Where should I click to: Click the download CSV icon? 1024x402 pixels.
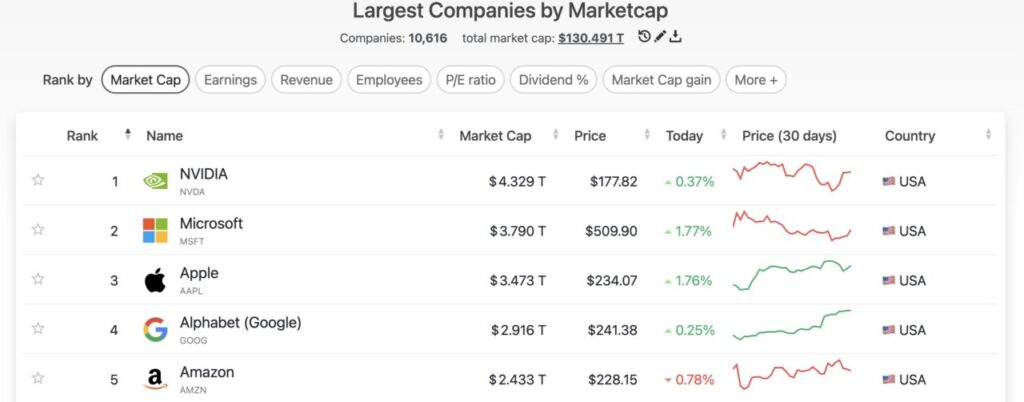pyautogui.click(x=676, y=37)
